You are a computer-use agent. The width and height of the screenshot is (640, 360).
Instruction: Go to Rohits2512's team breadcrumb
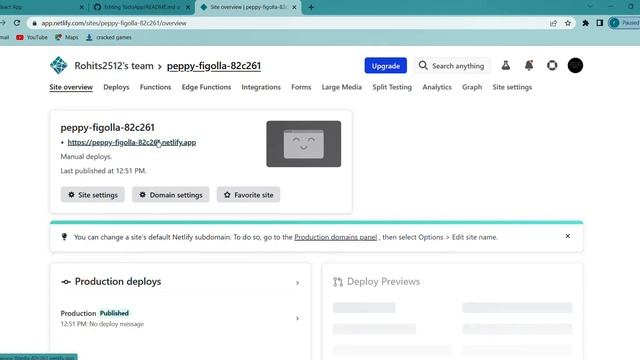tap(114, 66)
